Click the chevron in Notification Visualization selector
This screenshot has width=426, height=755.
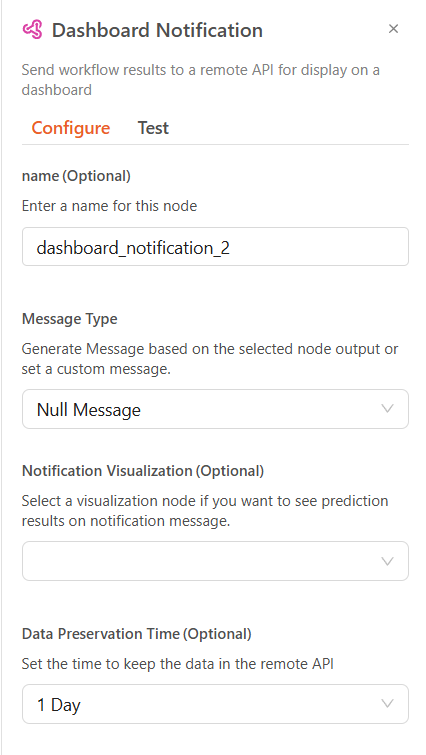387,561
